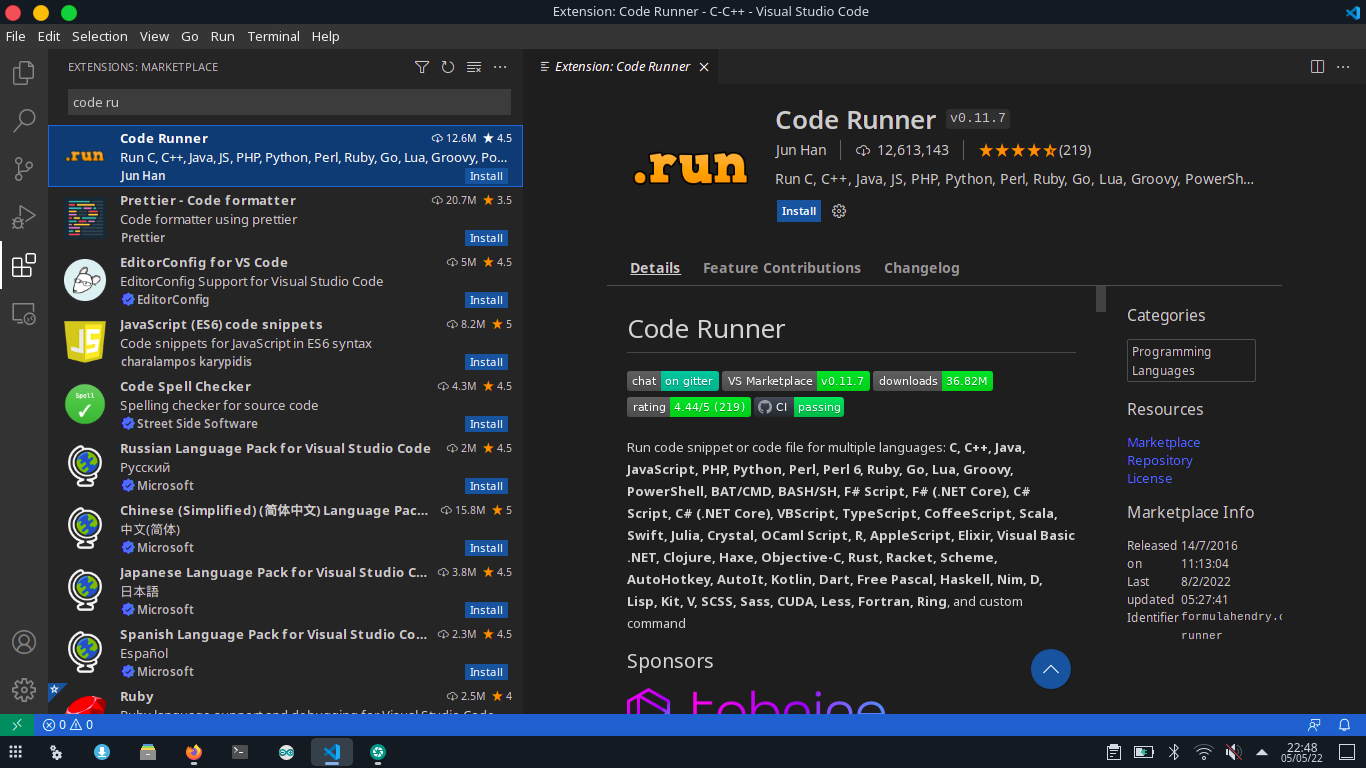This screenshot has height=768, width=1366.
Task: Open the Source Control view
Action: (24, 169)
